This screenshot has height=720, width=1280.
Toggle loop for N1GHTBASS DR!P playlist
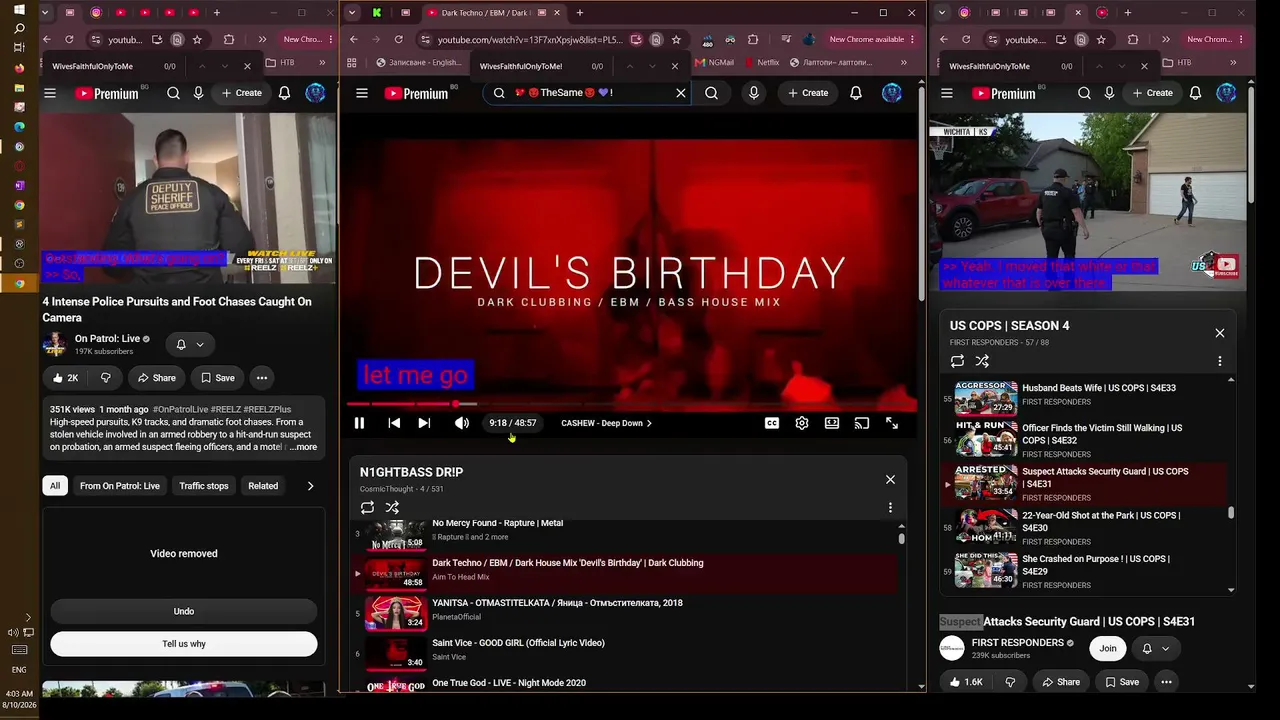point(367,507)
